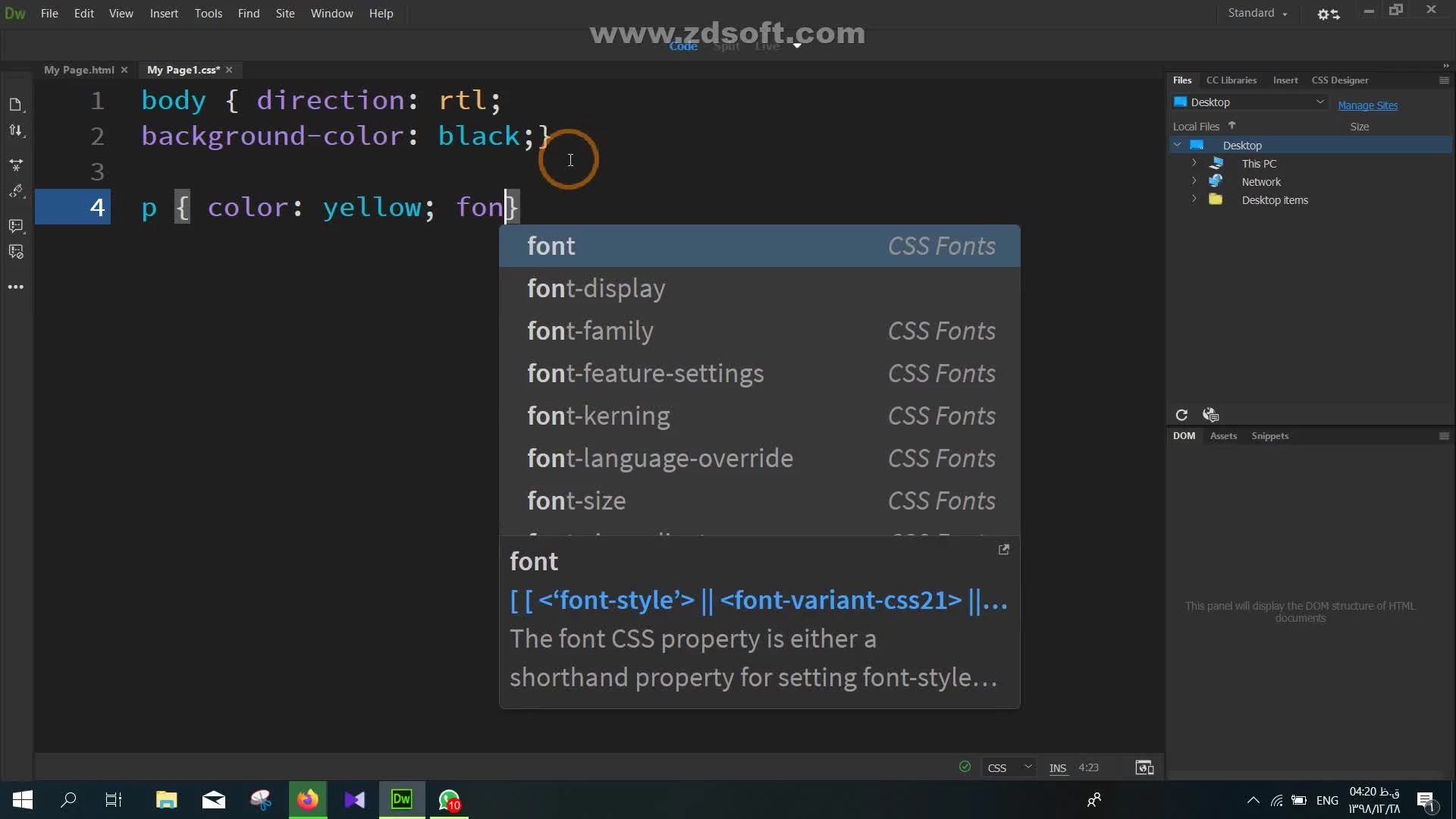Click the format source code icon
This screenshot has width=1456, height=819.
click(15, 192)
